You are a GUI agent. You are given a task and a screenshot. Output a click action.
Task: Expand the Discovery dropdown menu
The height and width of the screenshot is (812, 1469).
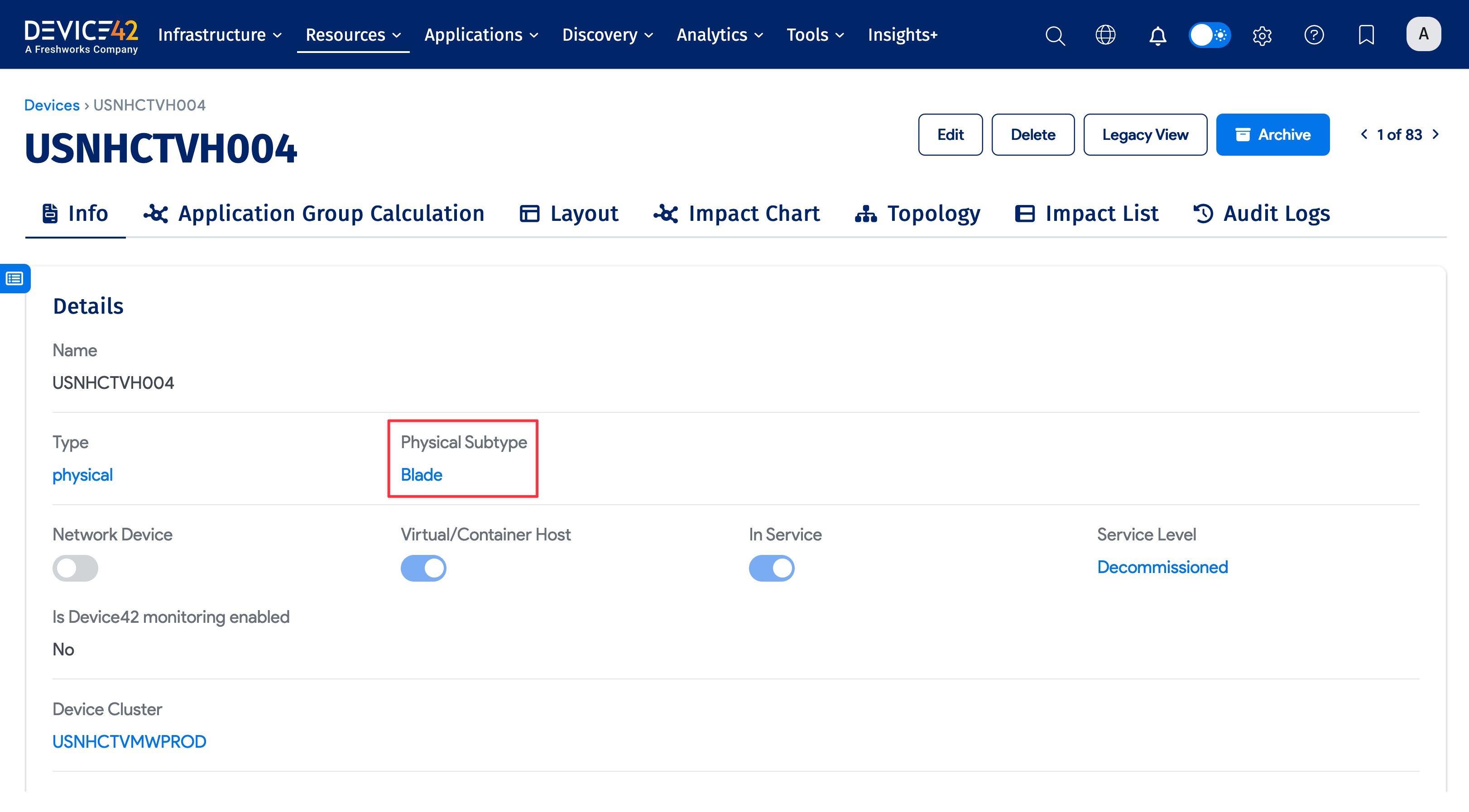(607, 35)
